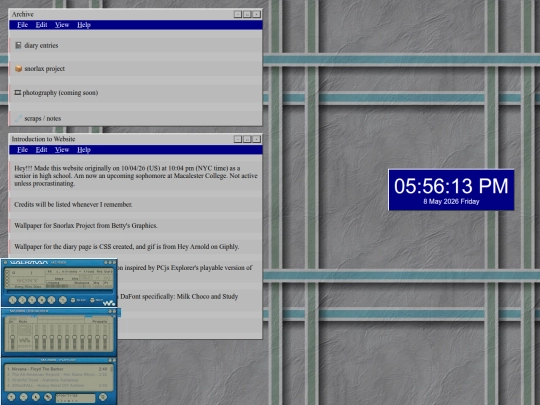Image resolution: width=540 pixels, height=405 pixels.
Task: Click the Walkman player's balance slider
Action: click(83, 286)
